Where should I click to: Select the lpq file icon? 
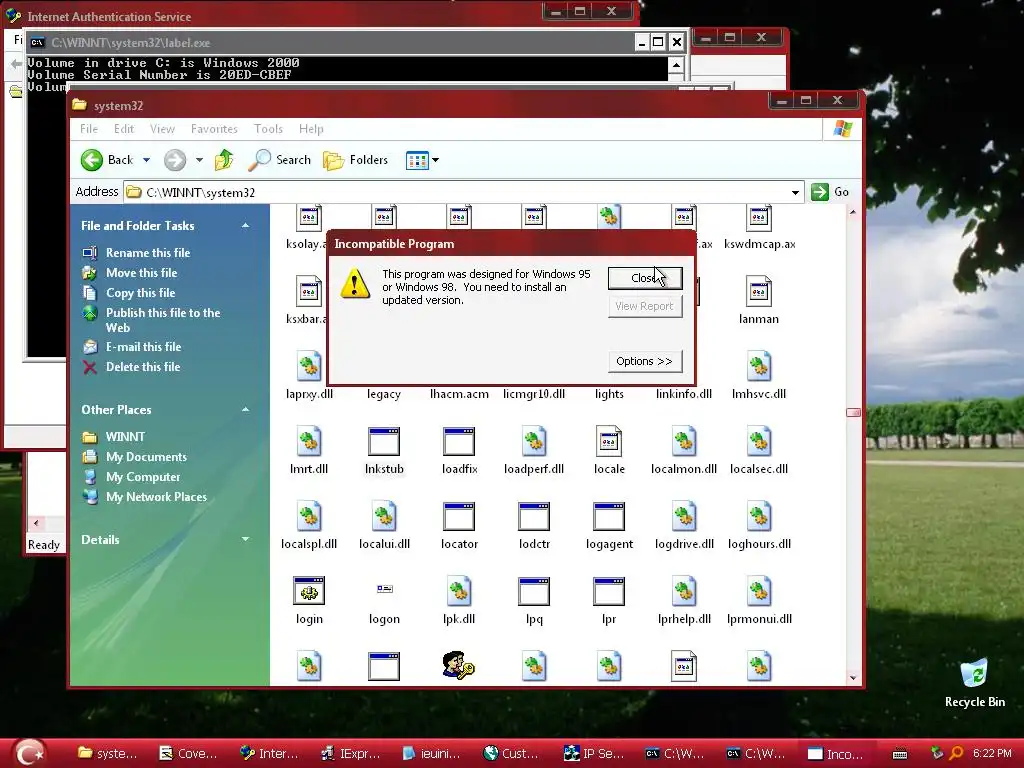tap(534, 592)
